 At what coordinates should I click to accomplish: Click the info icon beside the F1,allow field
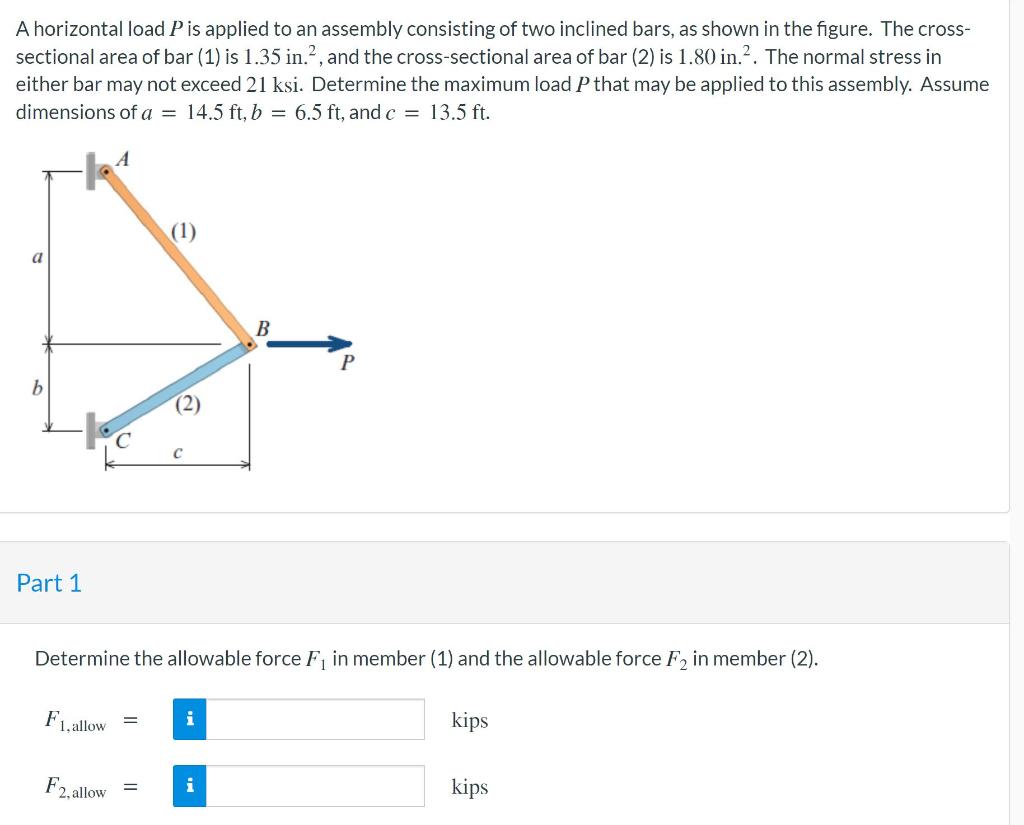tap(191, 719)
